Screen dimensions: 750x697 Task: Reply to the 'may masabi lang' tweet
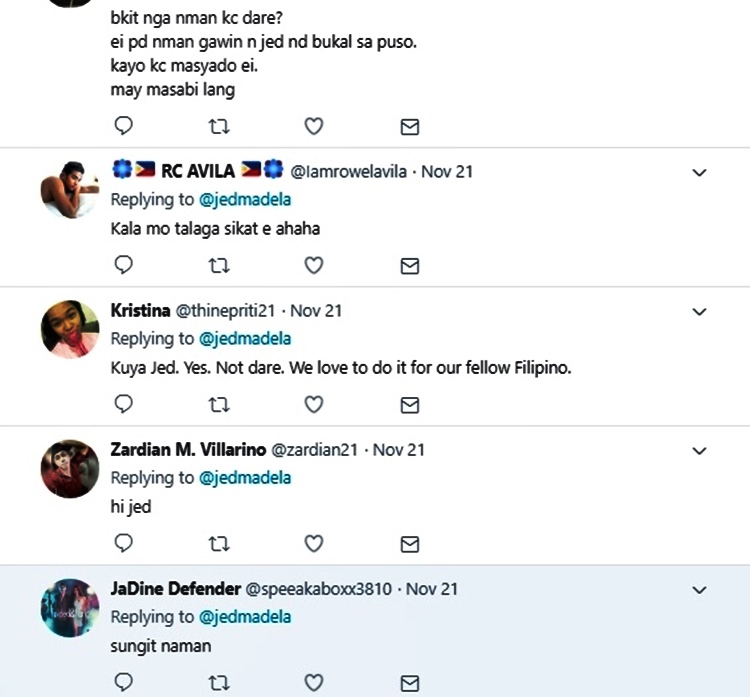coord(124,126)
